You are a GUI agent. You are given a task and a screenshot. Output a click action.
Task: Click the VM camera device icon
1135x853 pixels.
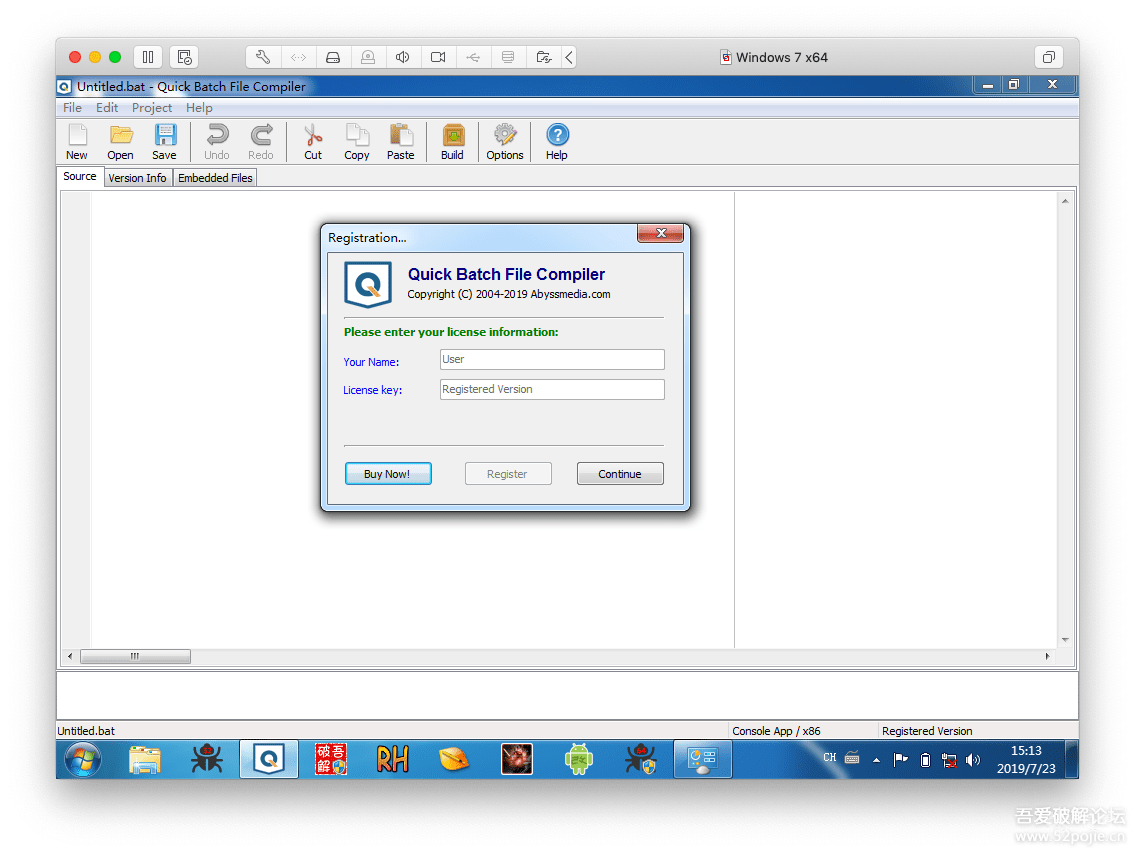point(438,57)
